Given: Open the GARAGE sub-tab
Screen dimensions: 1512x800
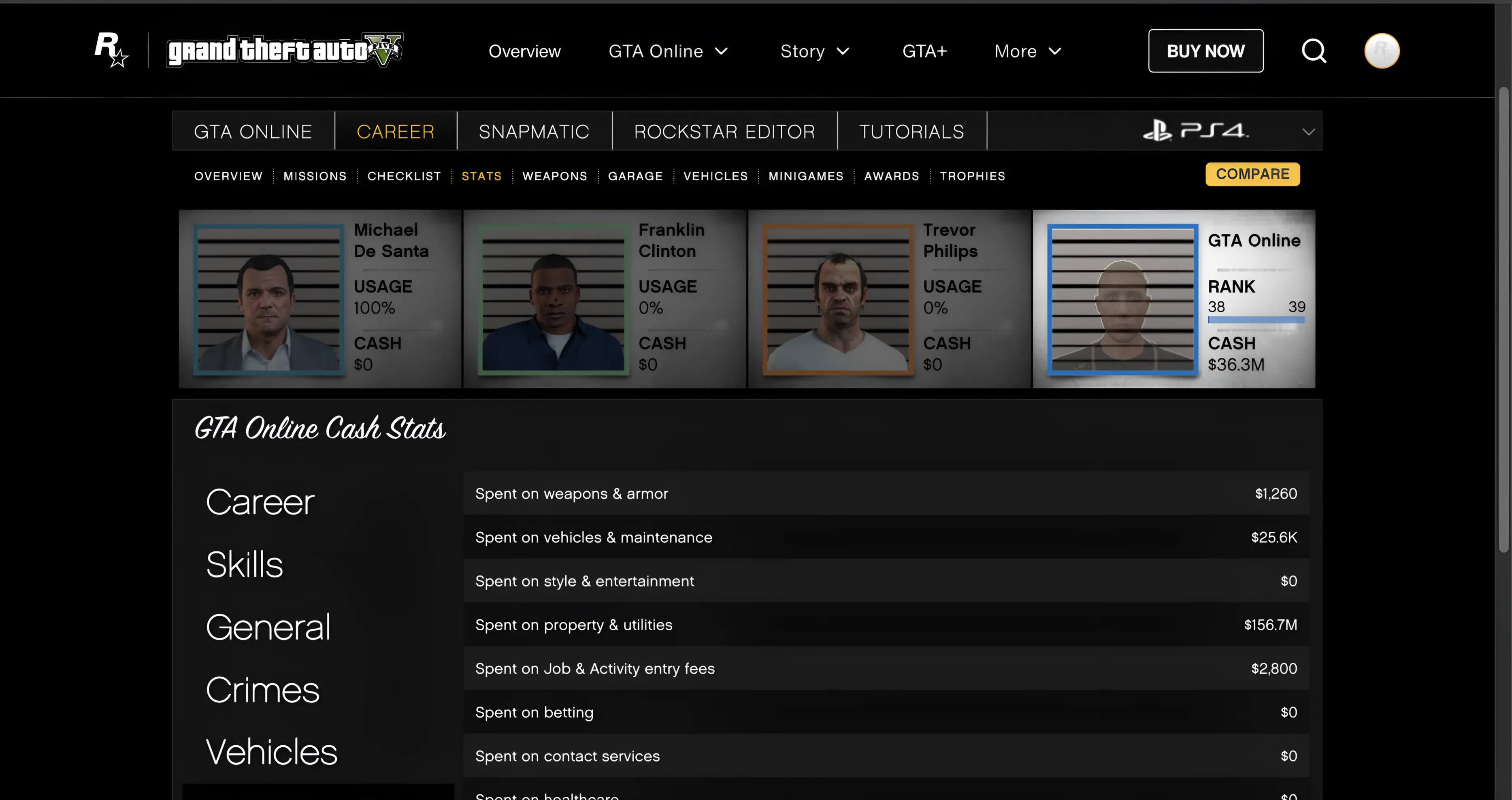Looking at the screenshot, I should (x=635, y=176).
